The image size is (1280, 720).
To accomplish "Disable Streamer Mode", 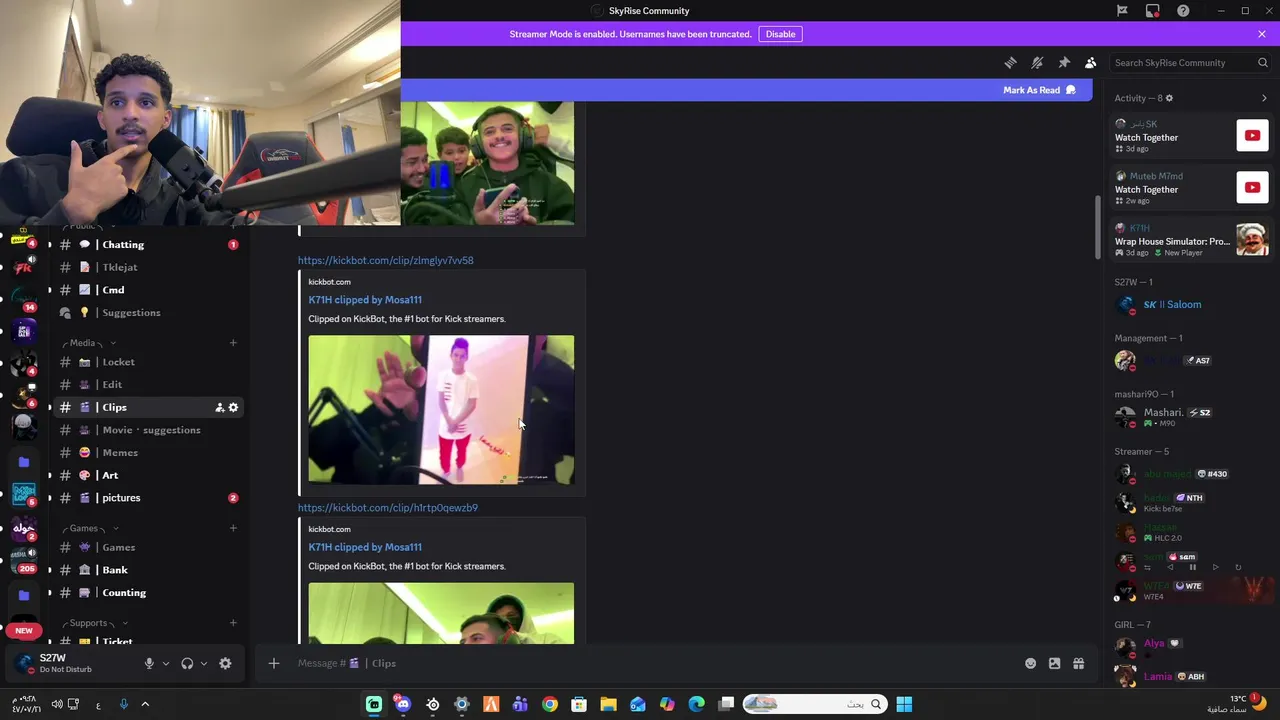I will [780, 34].
